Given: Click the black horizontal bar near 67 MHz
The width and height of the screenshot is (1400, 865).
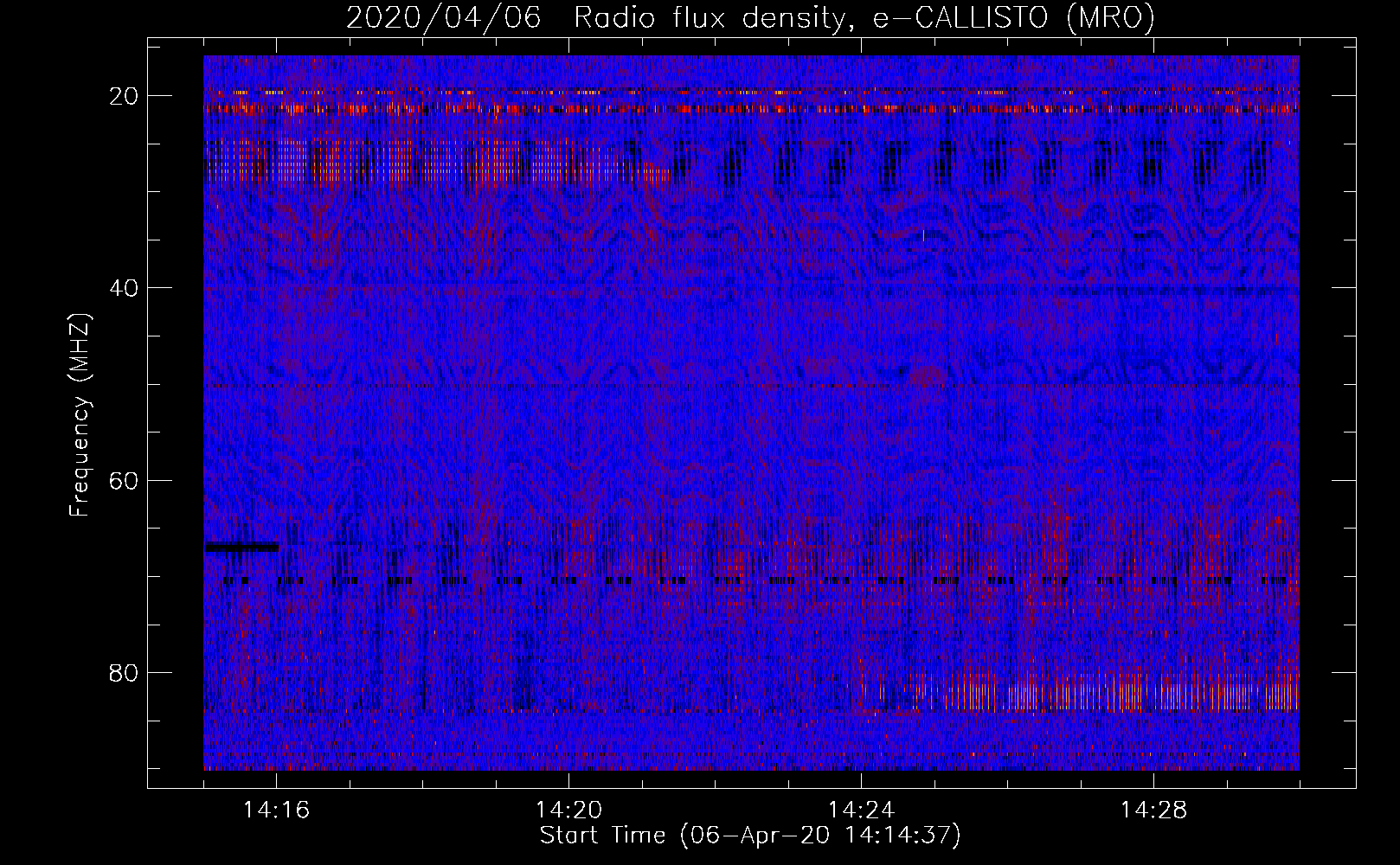Looking at the screenshot, I should pyautogui.click(x=241, y=547).
